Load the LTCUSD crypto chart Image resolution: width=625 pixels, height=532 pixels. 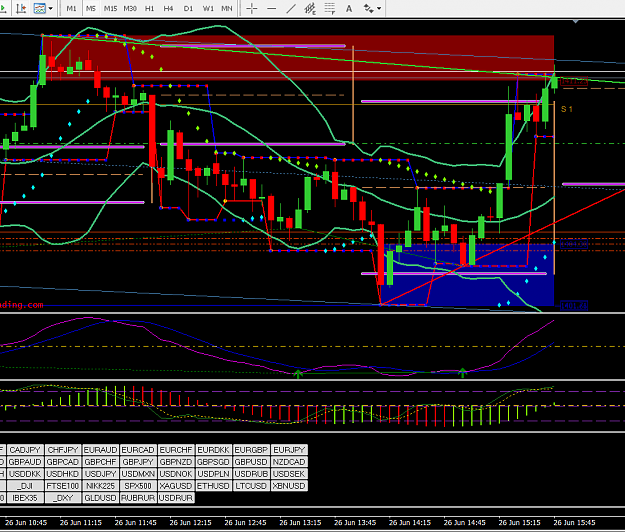(x=251, y=486)
